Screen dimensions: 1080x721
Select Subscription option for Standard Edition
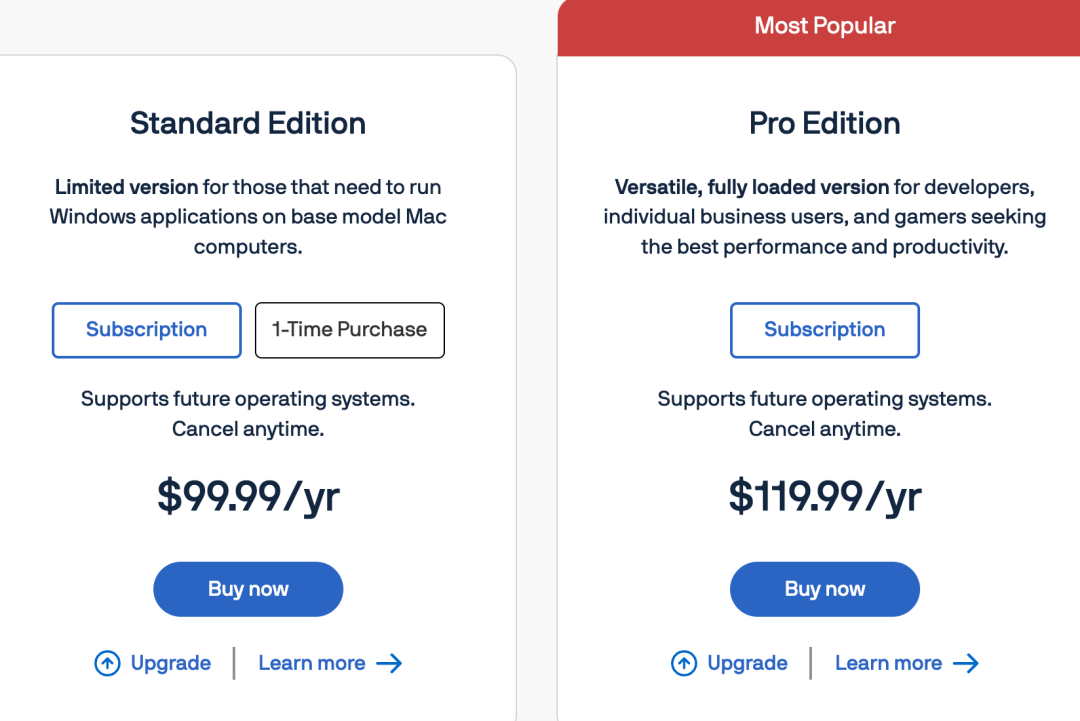click(x=146, y=330)
